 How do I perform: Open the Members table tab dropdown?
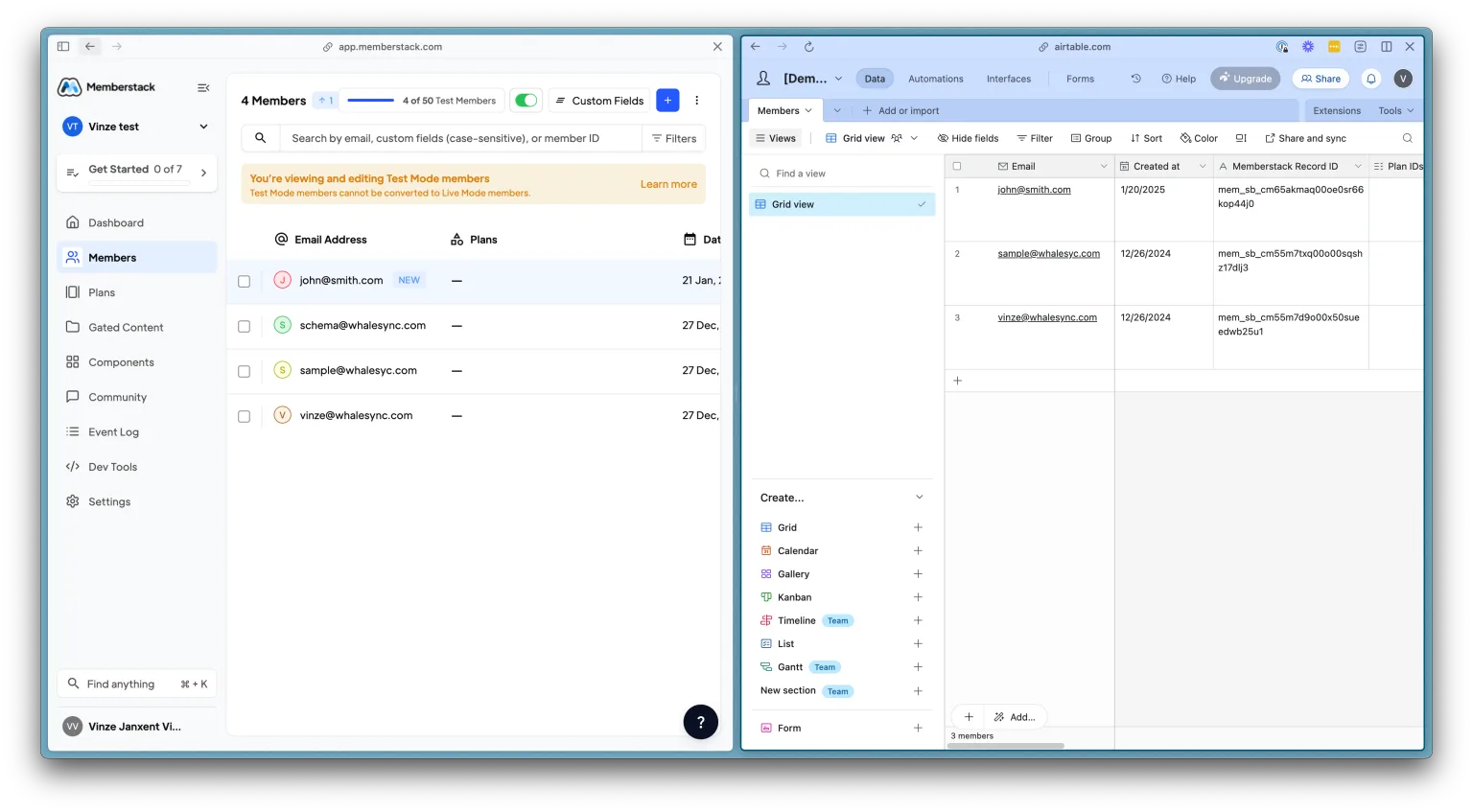808,110
